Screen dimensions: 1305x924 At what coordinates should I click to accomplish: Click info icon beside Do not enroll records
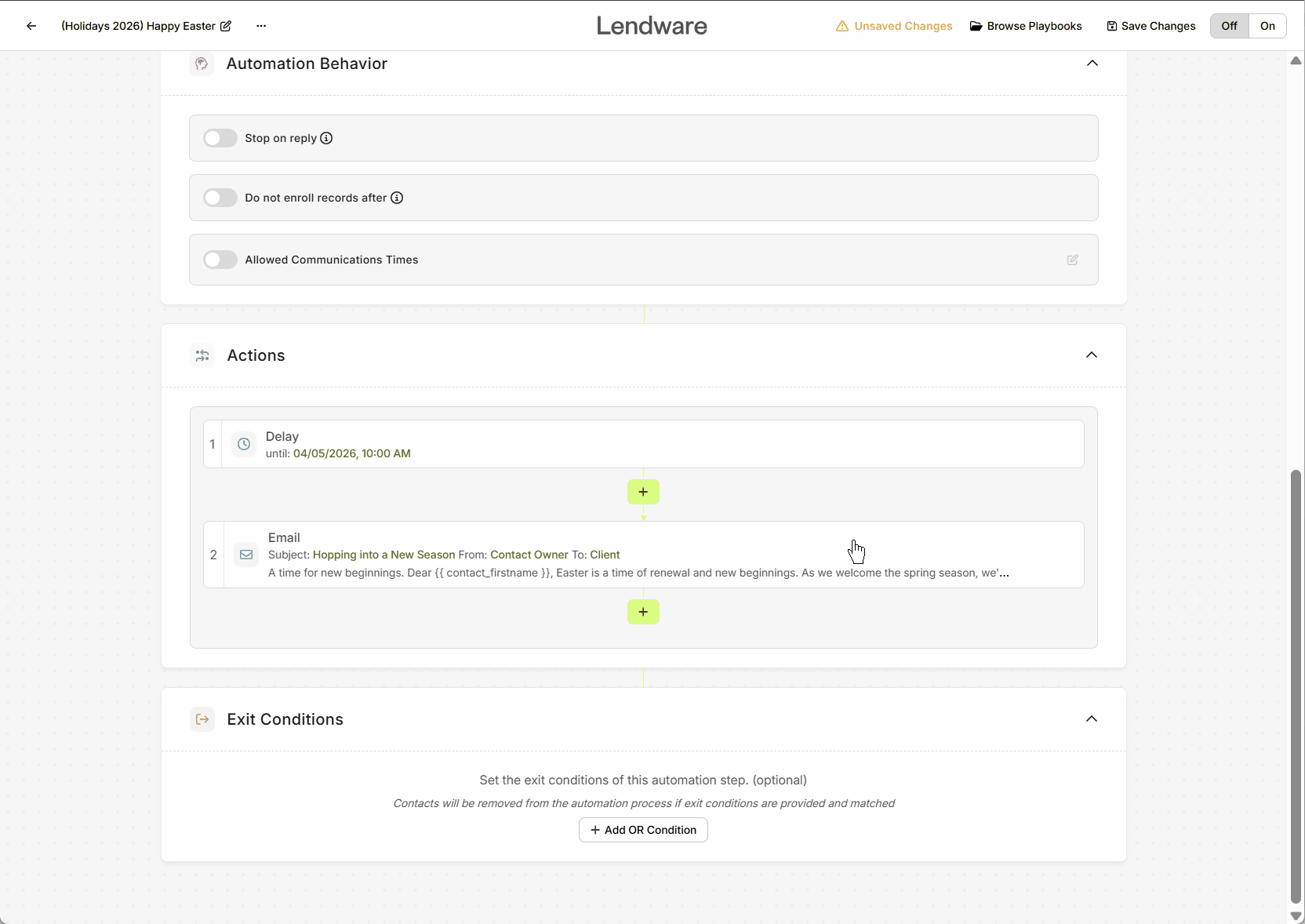[x=397, y=198]
